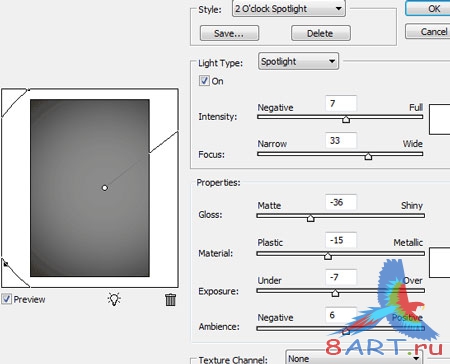450x364 pixels.
Task: Click the Material value input field
Action: pos(341,240)
